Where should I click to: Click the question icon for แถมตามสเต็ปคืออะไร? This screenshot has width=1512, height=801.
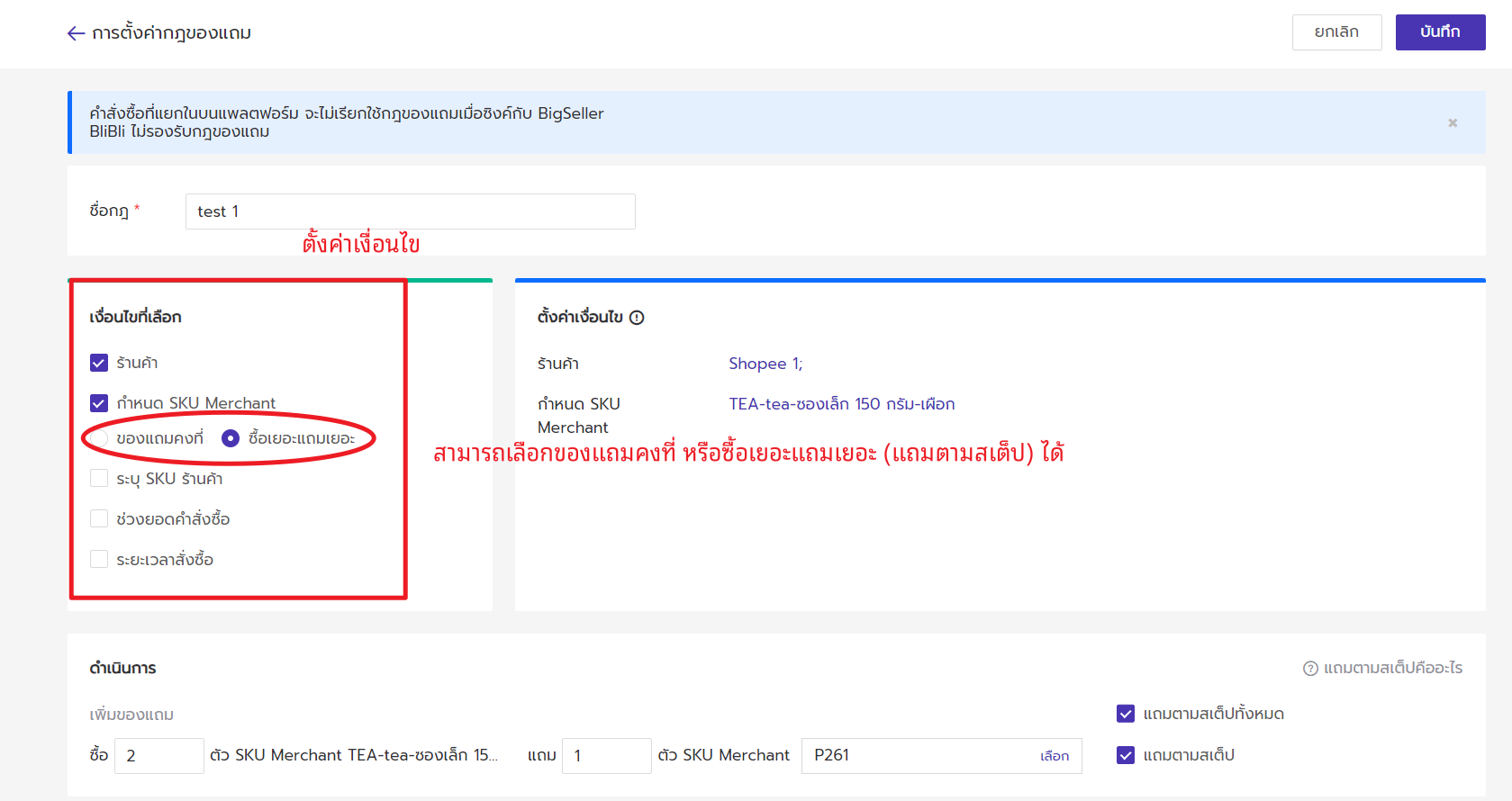tap(1310, 669)
